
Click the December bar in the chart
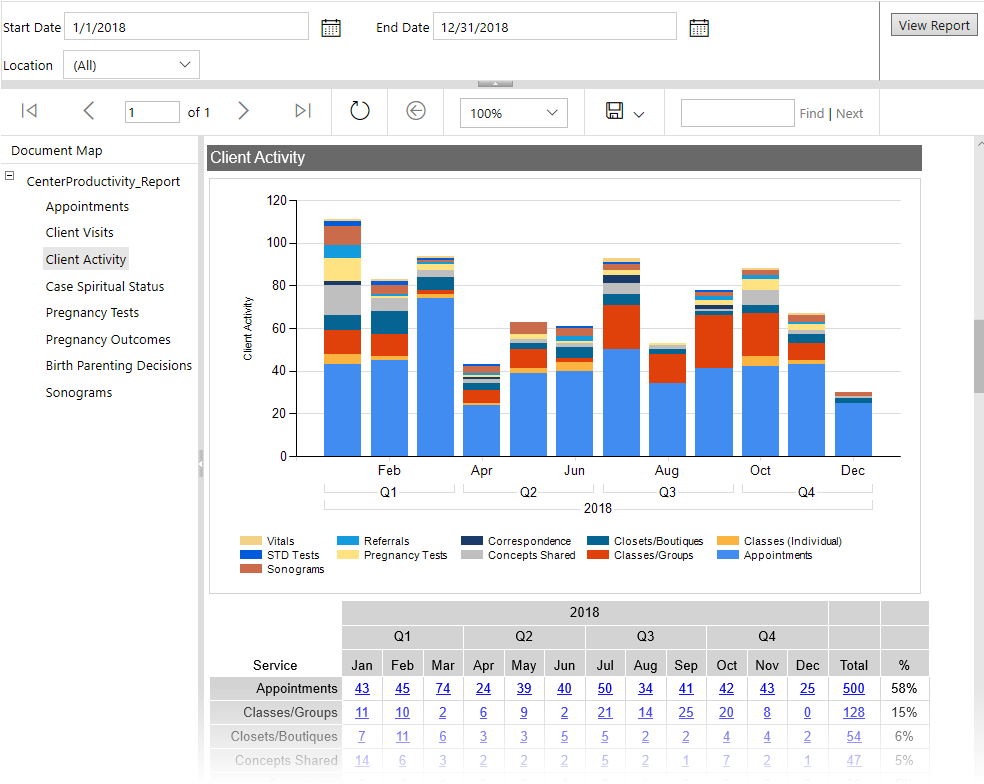pyautogui.click(x=853, y=424)
